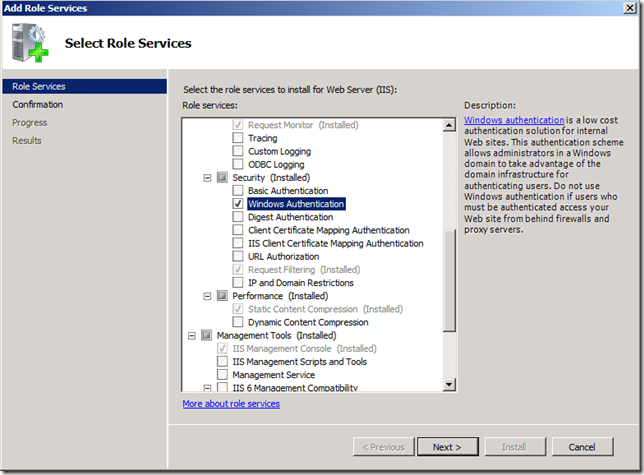This screenshot has width=644, height=475.
Task: Collapse the Performance tree node
Action: pyautogui.click(x=208, y=297)
